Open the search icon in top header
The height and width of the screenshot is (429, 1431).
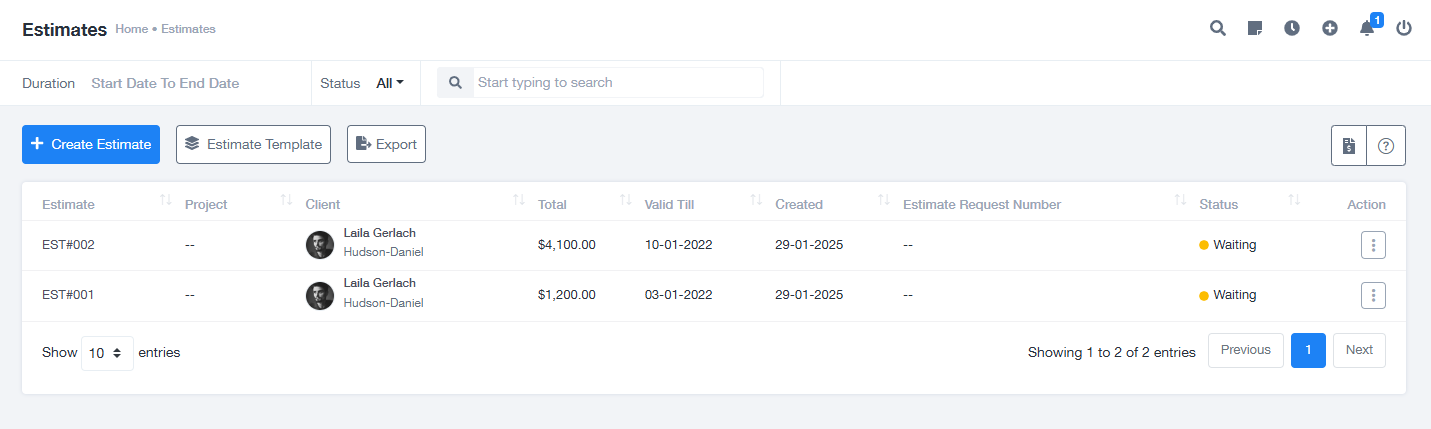pyautogui.click(x=1217, y=28)
